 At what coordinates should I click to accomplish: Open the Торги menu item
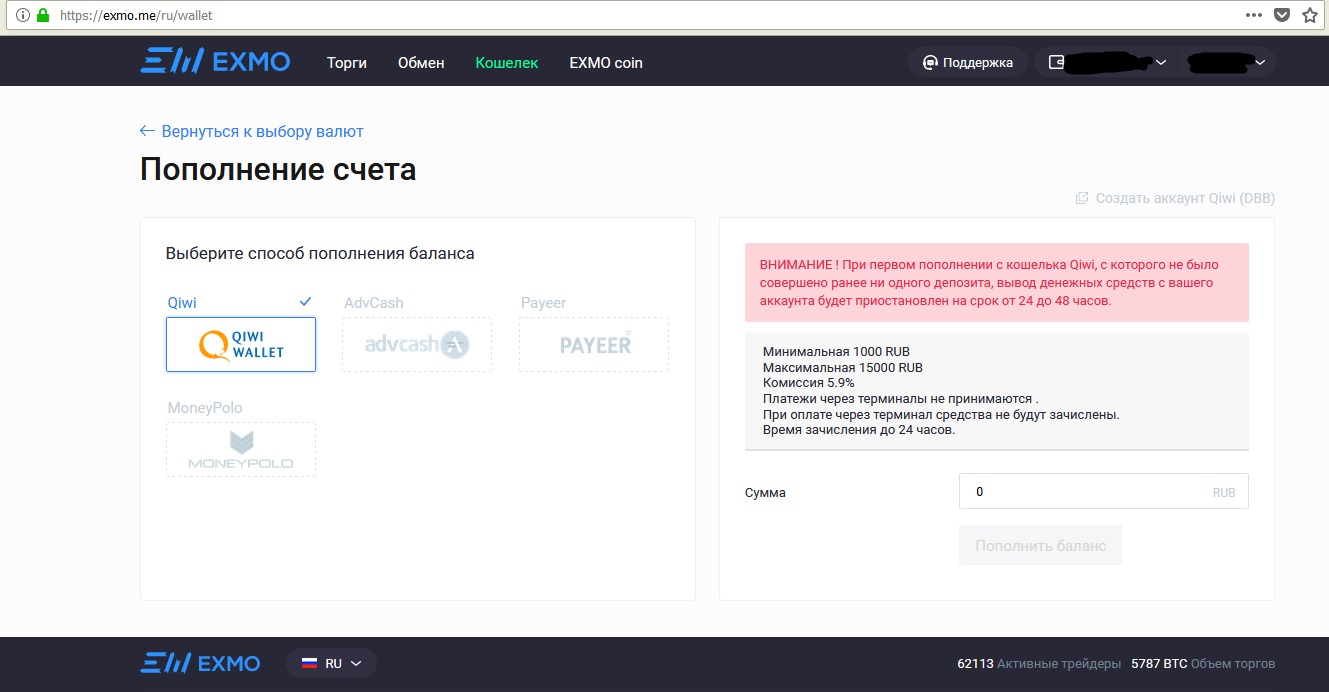(347, 62)
